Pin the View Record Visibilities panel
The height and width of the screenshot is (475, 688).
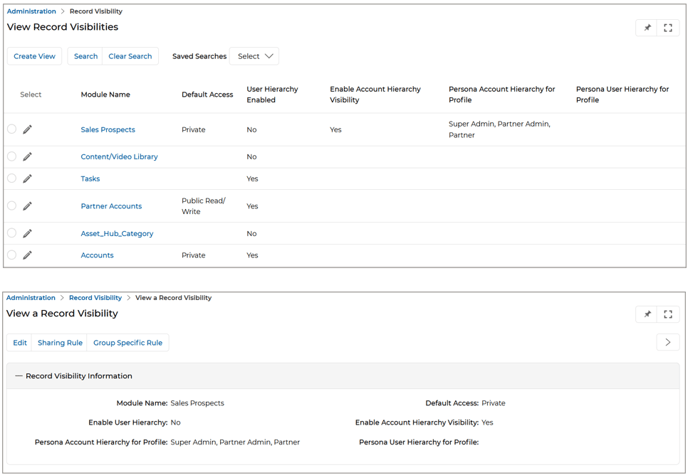click(x=647, y=28)
